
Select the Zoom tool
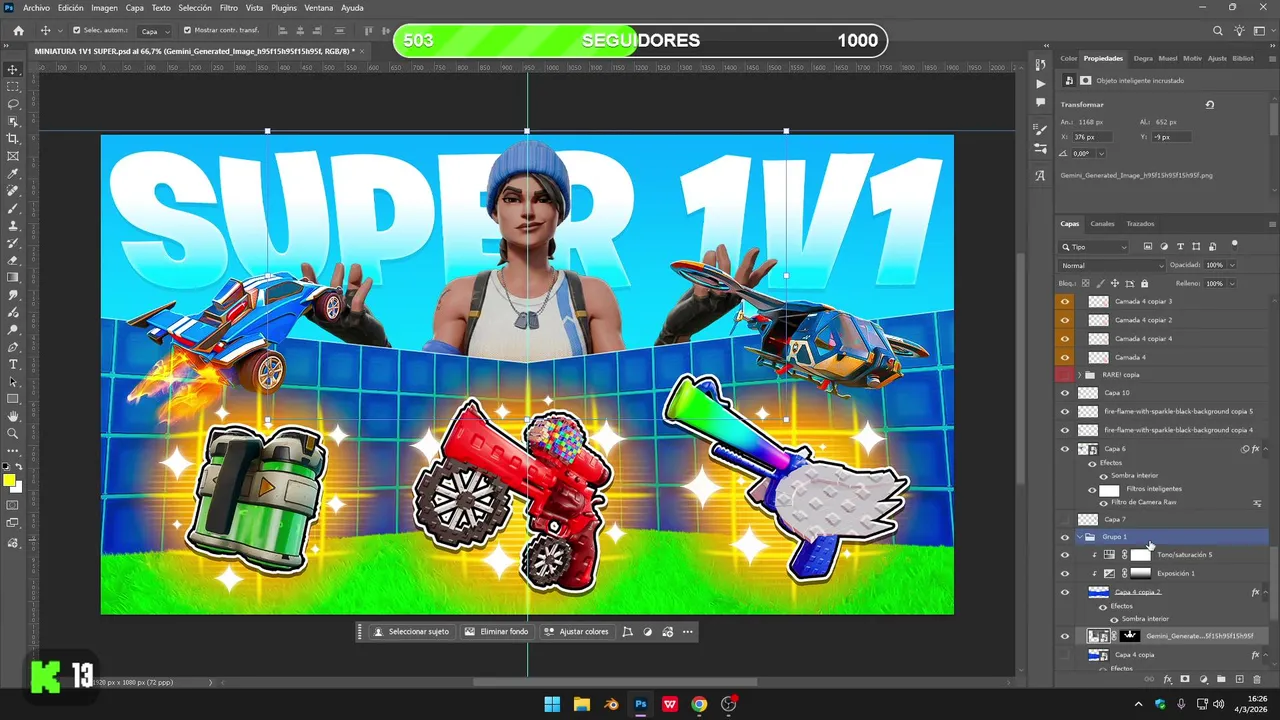tap(13, 434)
